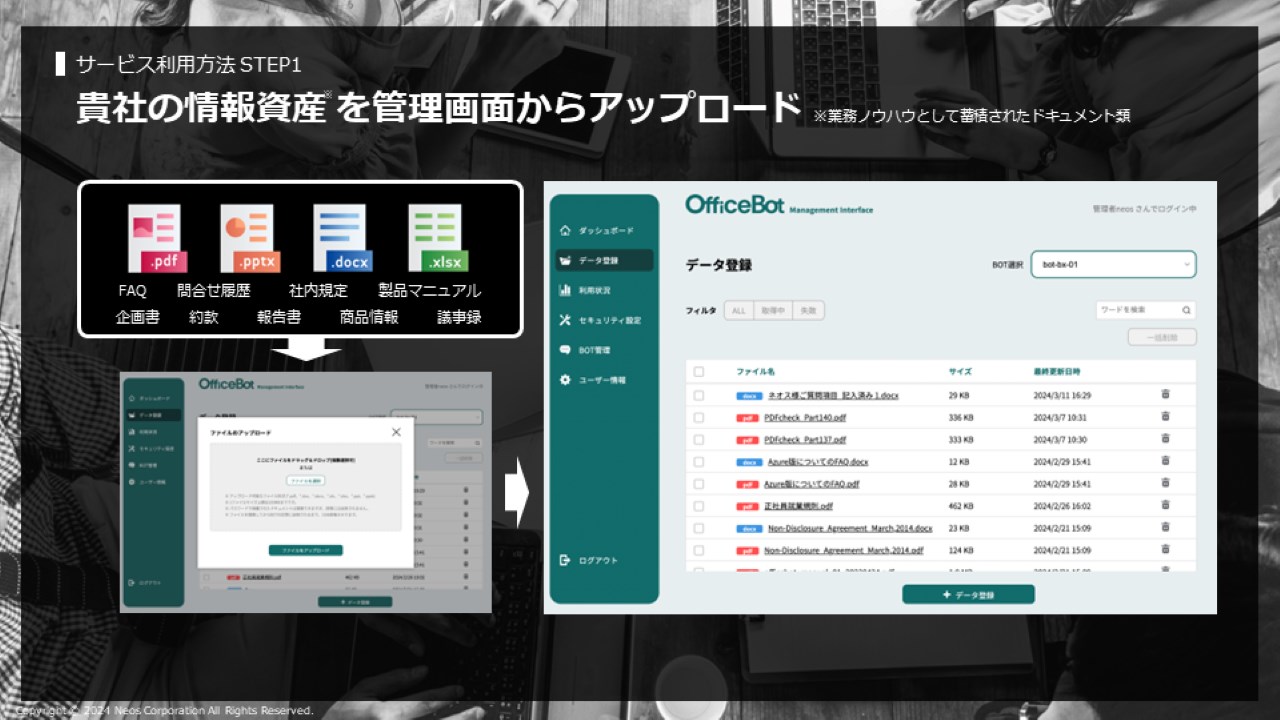Check the box for PDFcheck_Part140.pdf
Screen dimensions: 1280x720
click(x=699, y=417)
